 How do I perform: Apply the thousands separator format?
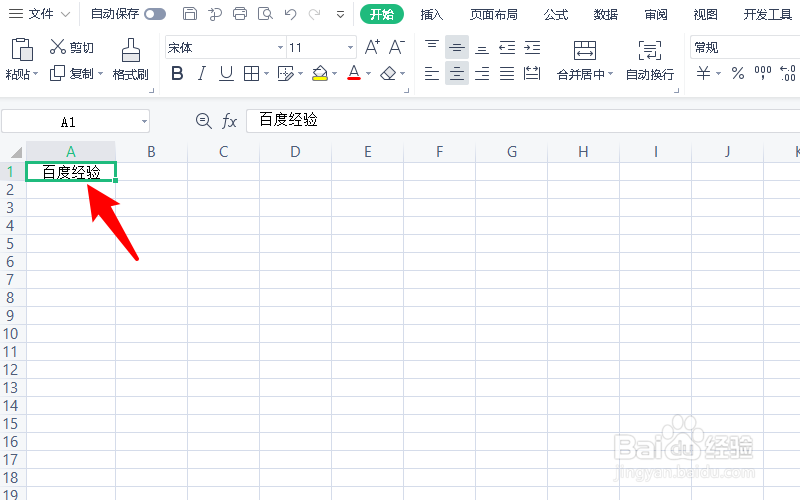(x=763, y=73)
